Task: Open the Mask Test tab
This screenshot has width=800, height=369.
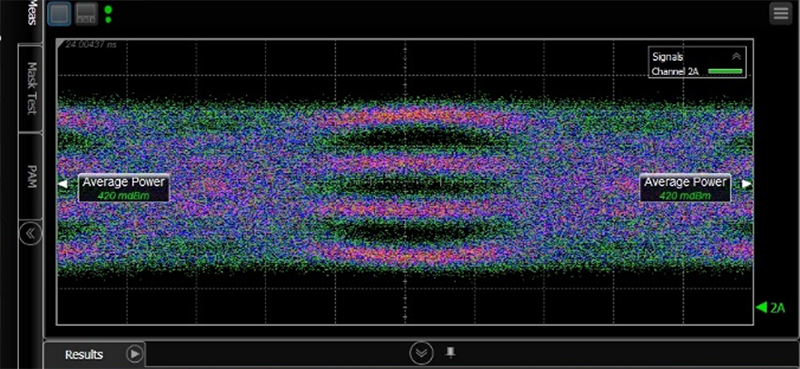Action: click(31, 88)
